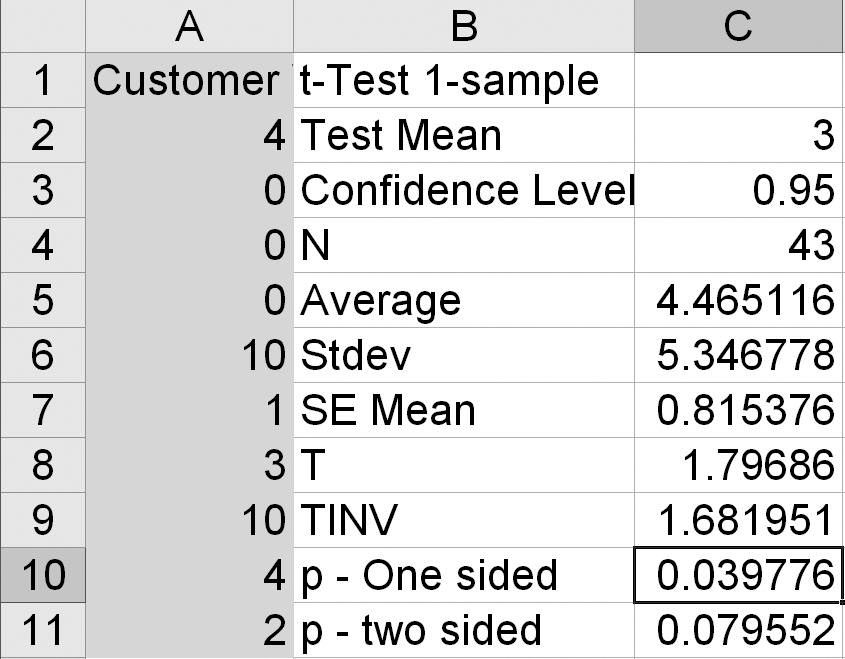Click the Stdev value 5.346778
The image size is (845, 659).
(x=738, y=355)
